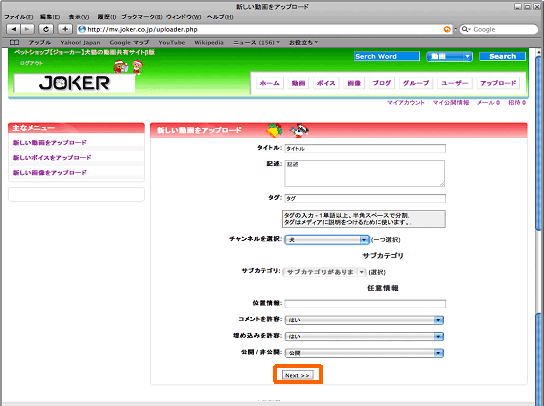Image resolution: width=544 pixels, height=406 pixels.
Task: Open the ブックマーク menu
Action: [x=142, y=17]
